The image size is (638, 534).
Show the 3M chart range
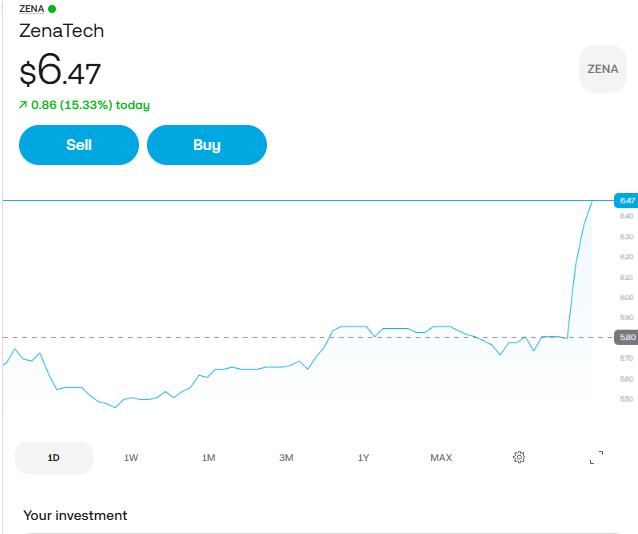[x=286, y=457]
